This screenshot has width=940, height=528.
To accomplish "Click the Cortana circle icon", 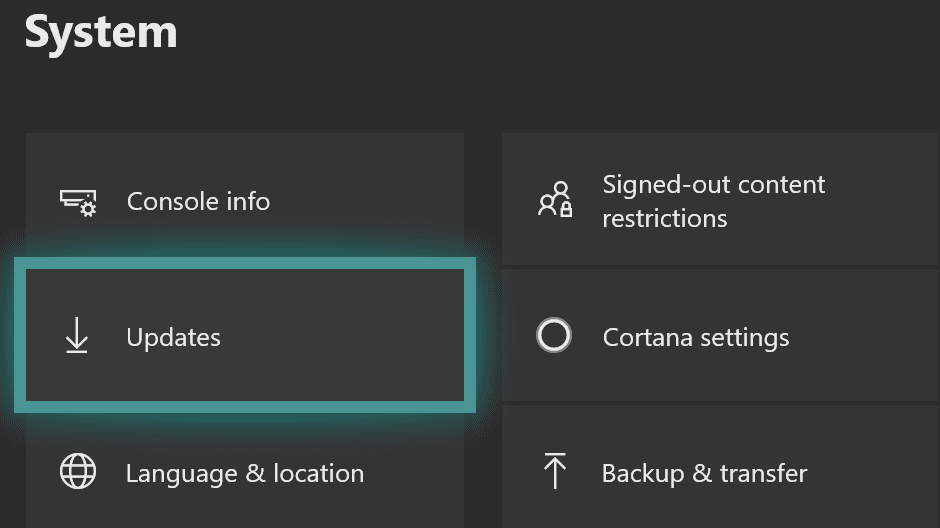I will [x=554, y=336].
